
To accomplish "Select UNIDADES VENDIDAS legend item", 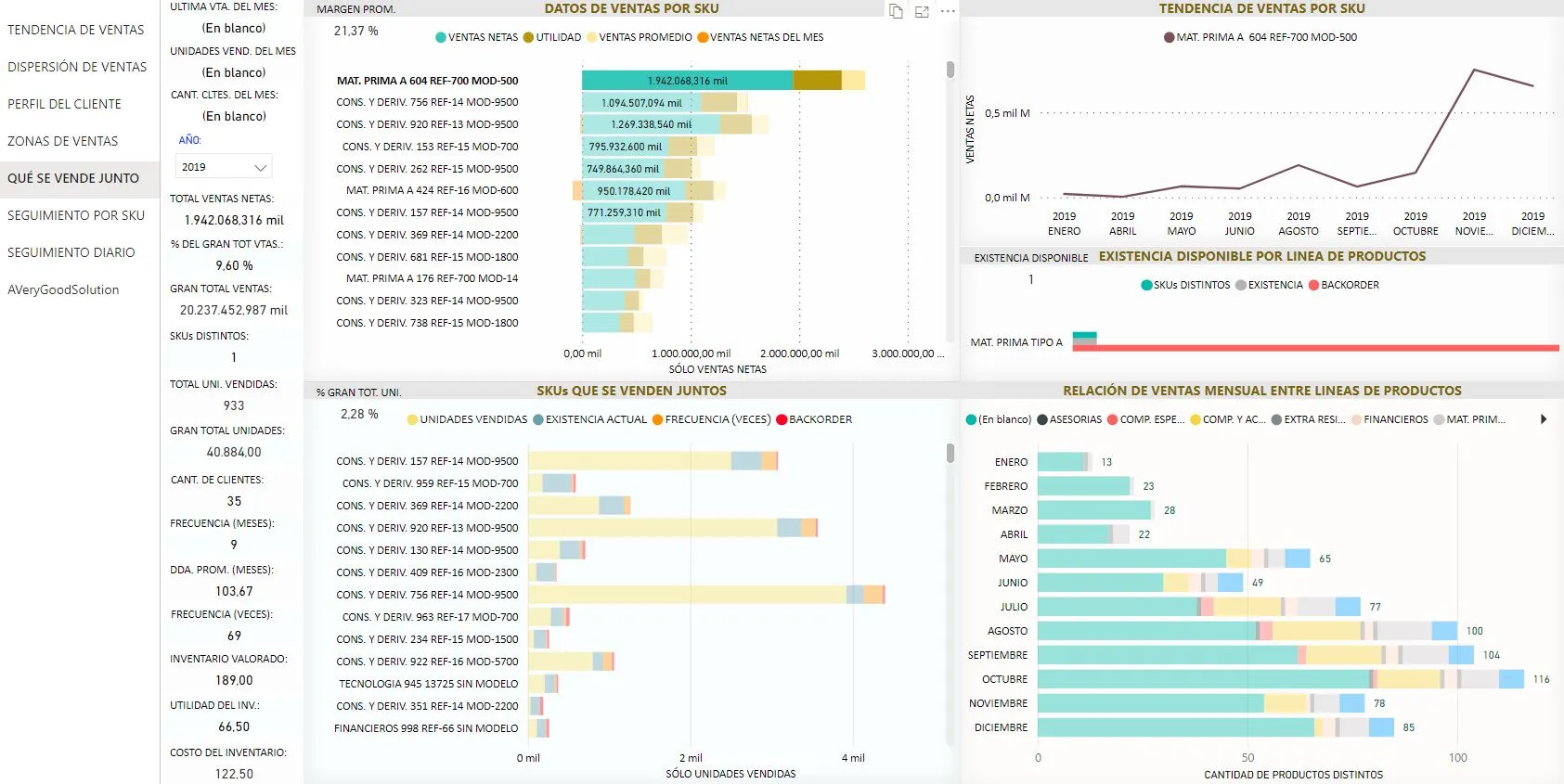I will click(467, 419).
